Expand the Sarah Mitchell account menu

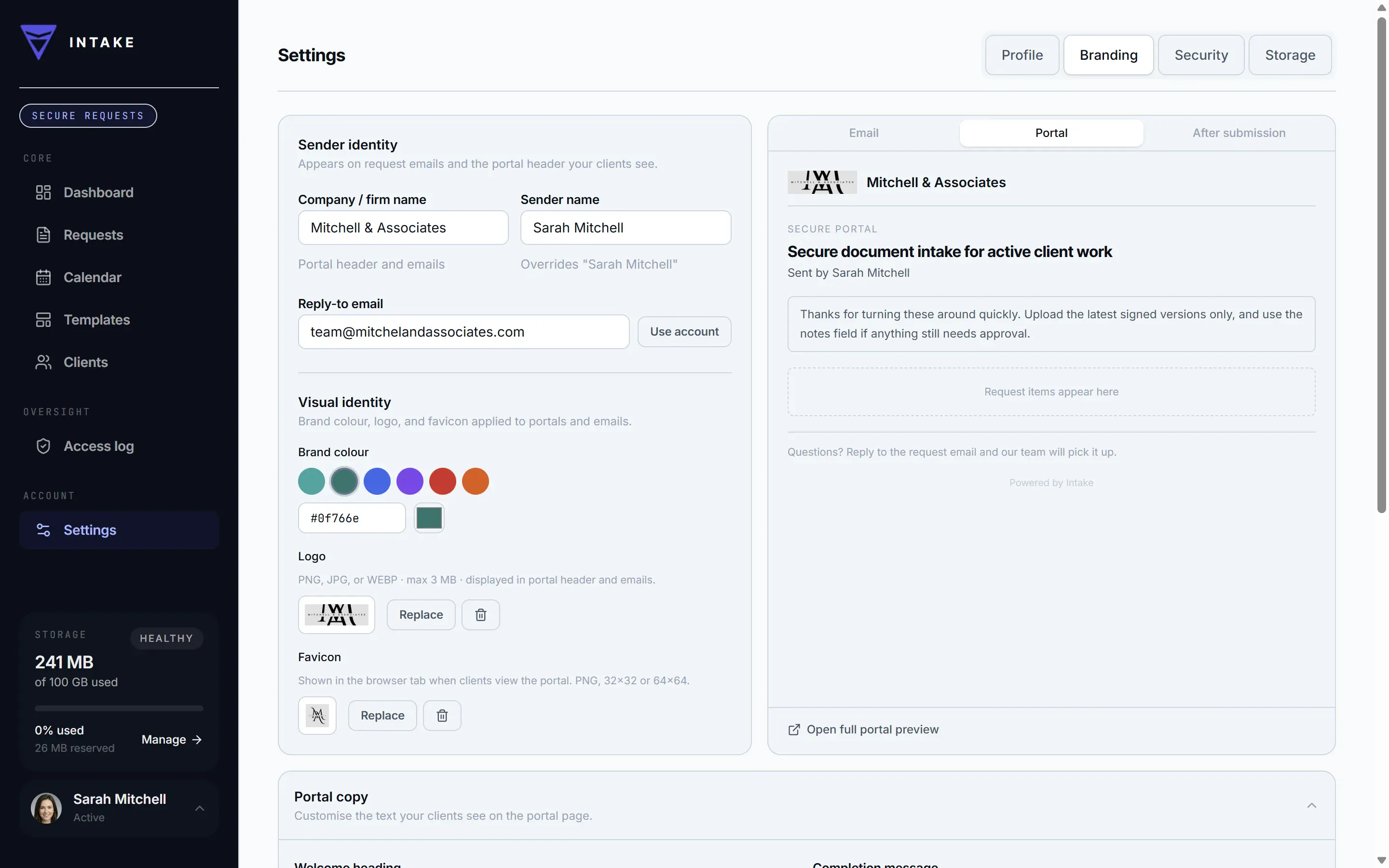(199, 808)
